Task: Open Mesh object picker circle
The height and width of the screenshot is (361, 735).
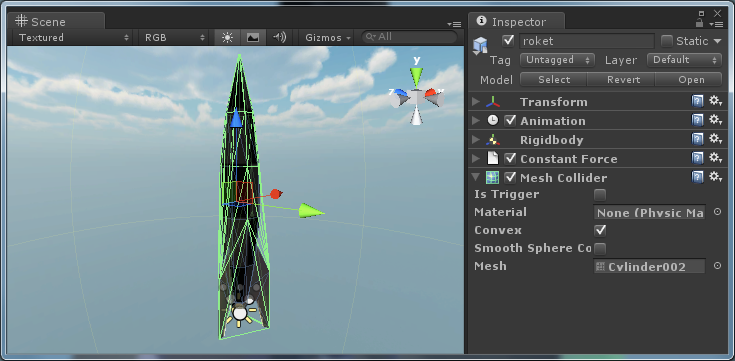Action: [717, 266]
